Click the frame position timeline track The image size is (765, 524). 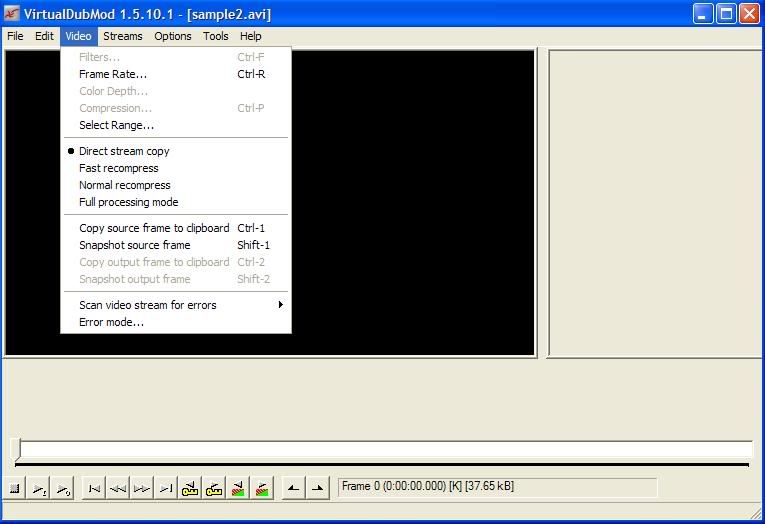coord(385,449)
